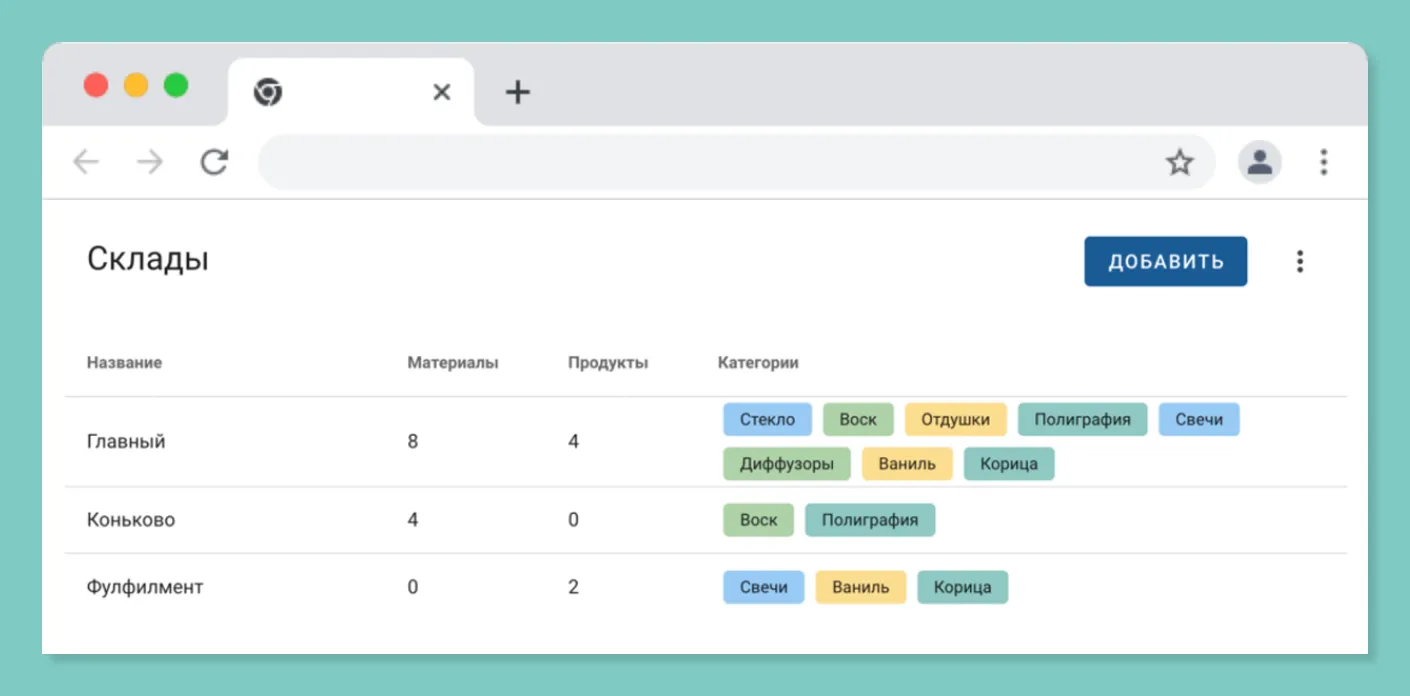
Task: Click the Свечи tag in Фулфилмент row
Action: (764, 587)
